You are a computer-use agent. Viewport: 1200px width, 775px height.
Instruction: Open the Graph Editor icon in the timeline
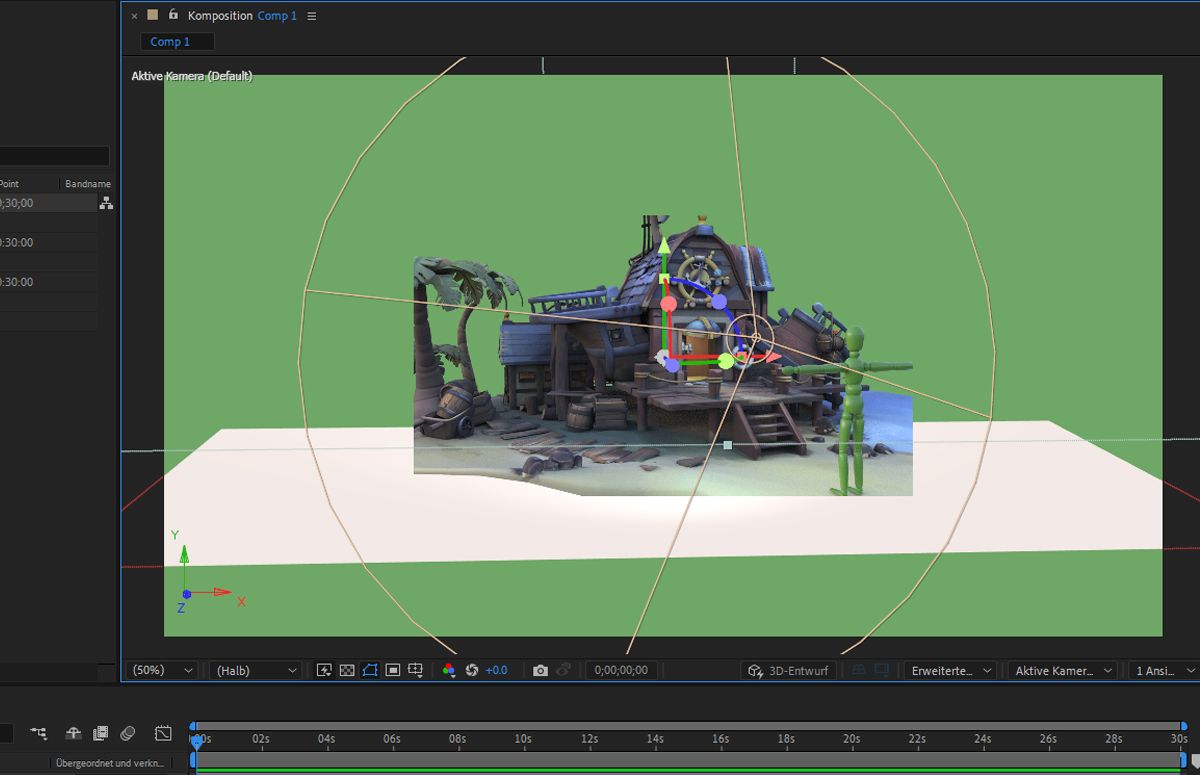pyautogui.click(x=162, y=733)
